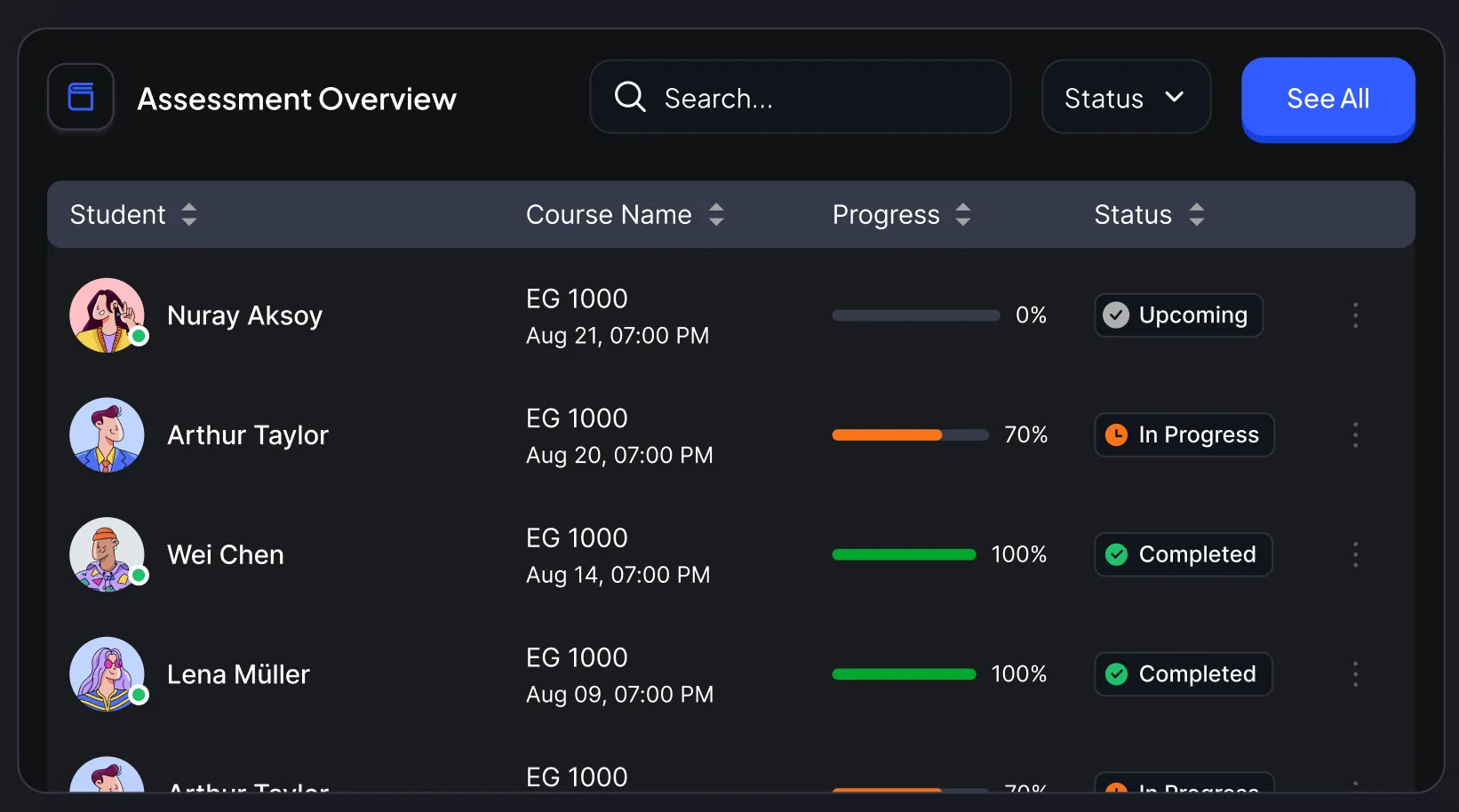Click the Aug 09, 07:00 PM date
1459x812 pixels.
pyautogui.click(x=620, y=695)
